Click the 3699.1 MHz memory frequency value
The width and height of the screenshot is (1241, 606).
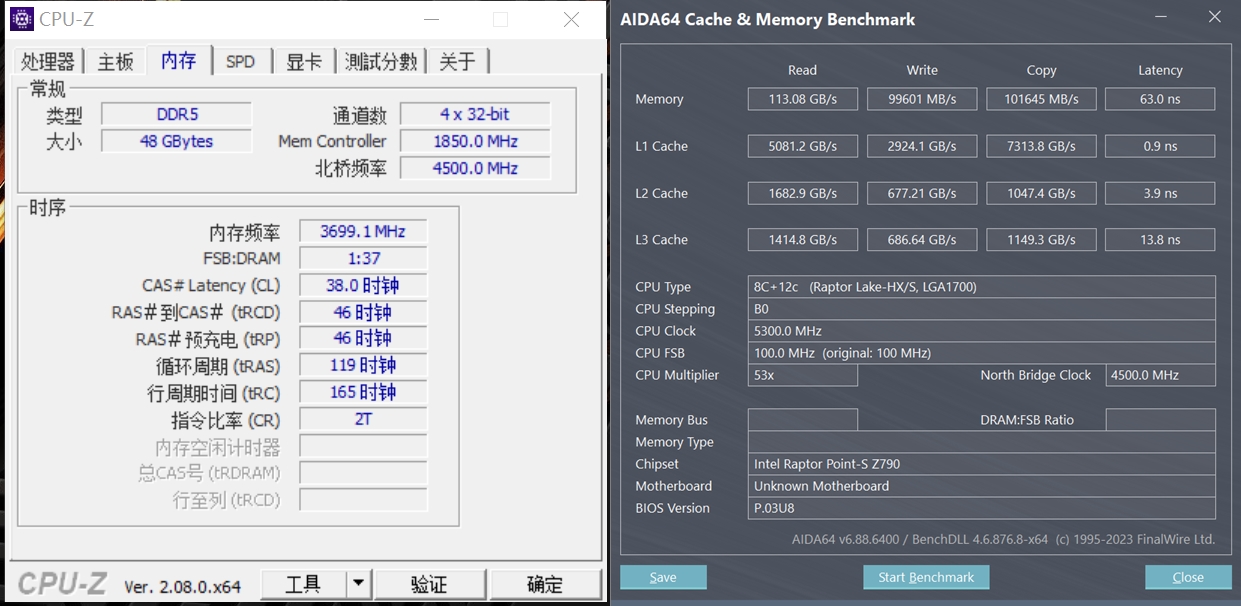click(x=363, y=231)
